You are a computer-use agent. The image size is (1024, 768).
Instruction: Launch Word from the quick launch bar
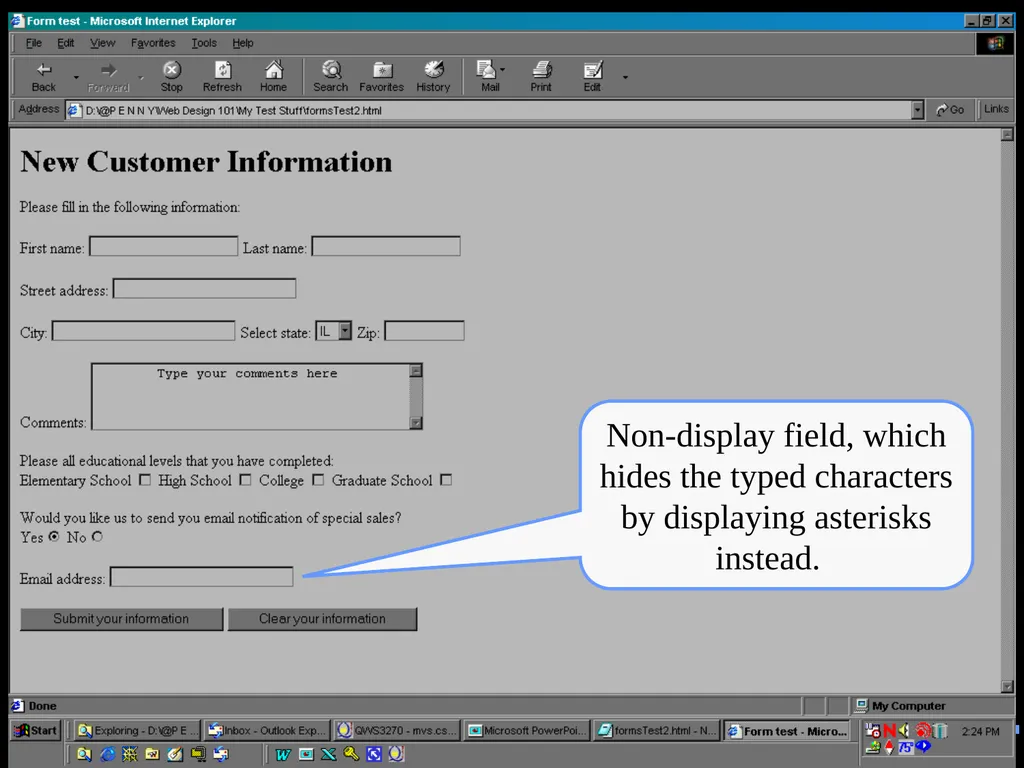click(x=283, y=755)
